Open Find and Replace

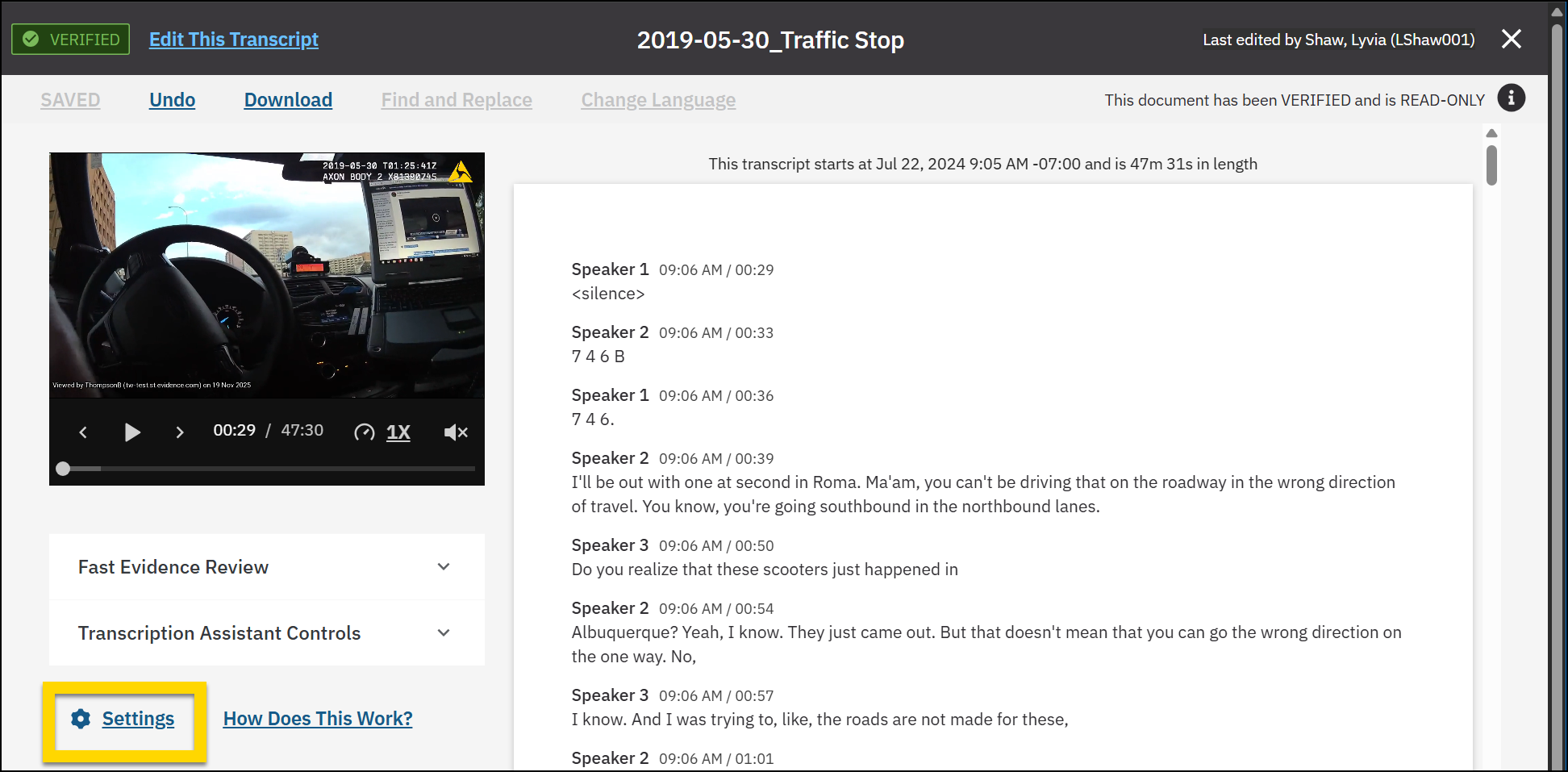[x=457, y=99]
